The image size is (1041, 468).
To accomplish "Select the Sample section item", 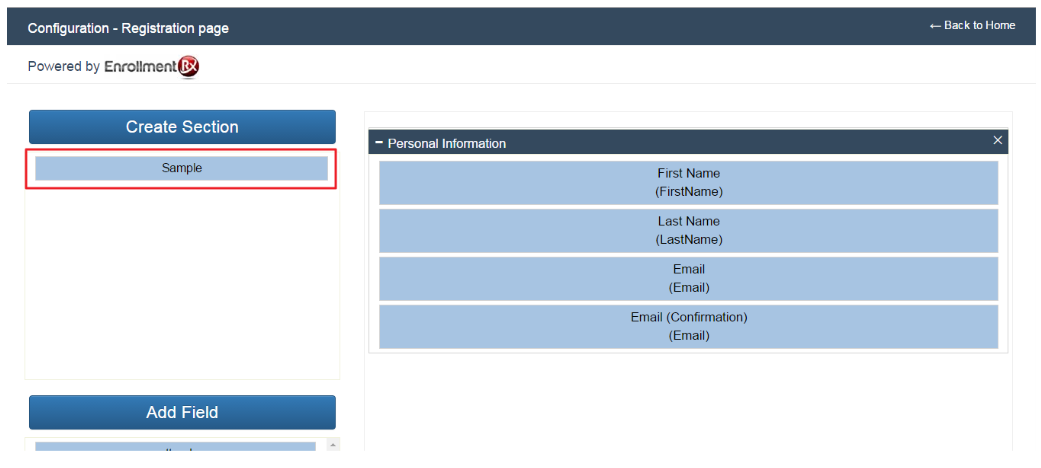I will (182, 168).
